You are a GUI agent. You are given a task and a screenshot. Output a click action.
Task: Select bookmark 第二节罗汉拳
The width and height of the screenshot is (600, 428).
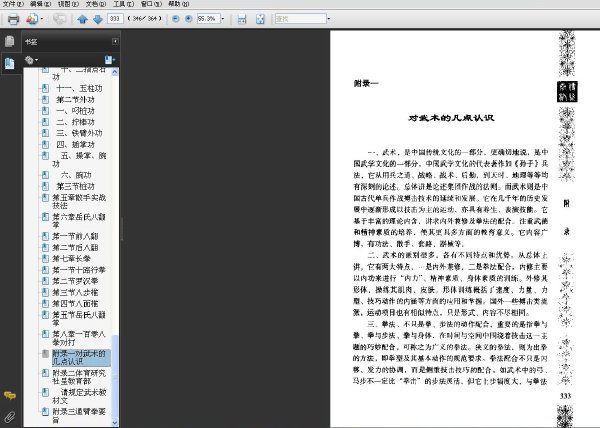75,281
